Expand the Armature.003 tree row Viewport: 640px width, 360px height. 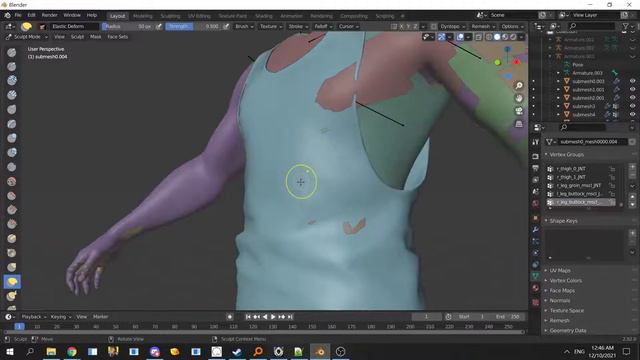(558, 73)
